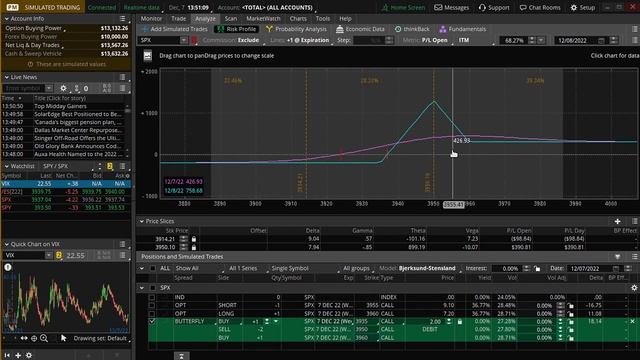Open Live News settings gear
This screenshot has height=360, width=640.
[63, 88]
